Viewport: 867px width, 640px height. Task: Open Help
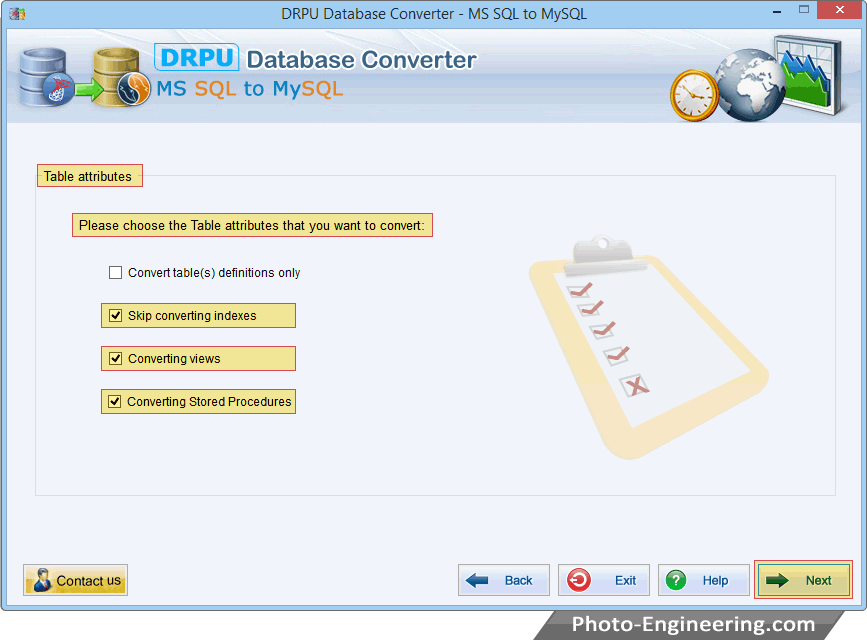704,580
